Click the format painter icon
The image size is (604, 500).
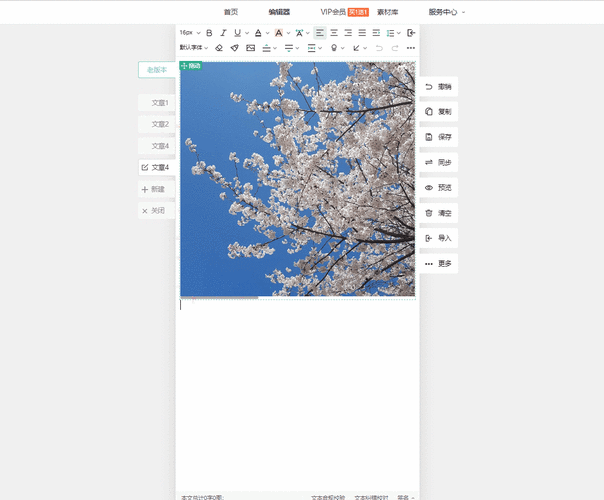235,47
